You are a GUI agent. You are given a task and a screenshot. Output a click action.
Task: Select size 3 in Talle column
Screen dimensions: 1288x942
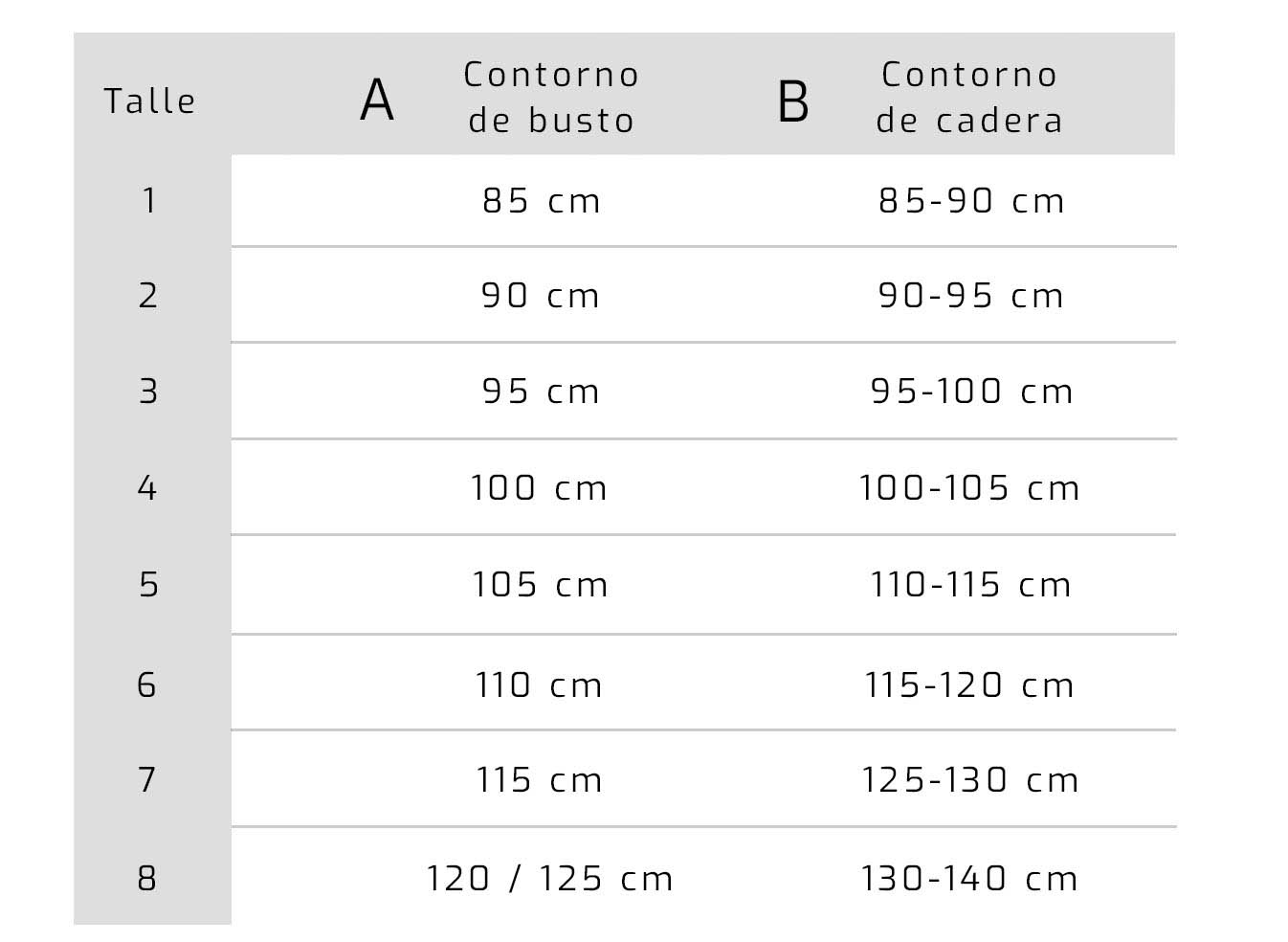click(x=148, y=391)
